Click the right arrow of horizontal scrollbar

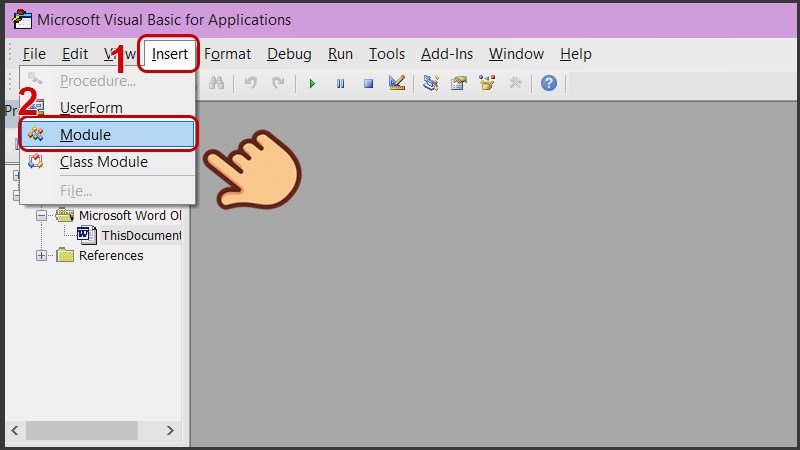pyautogui.click(x=170, y=431)
